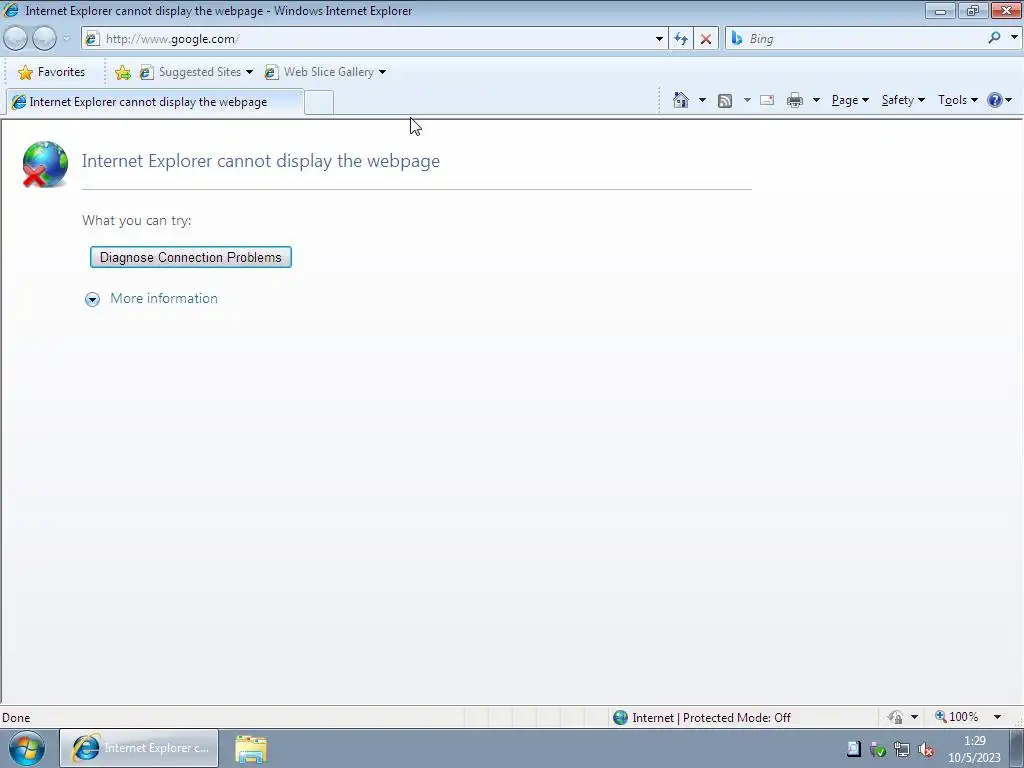1024x768 pixels.
Task: Open the Windows Start menu
Action: pyautogui.click(x=27, y=748)
